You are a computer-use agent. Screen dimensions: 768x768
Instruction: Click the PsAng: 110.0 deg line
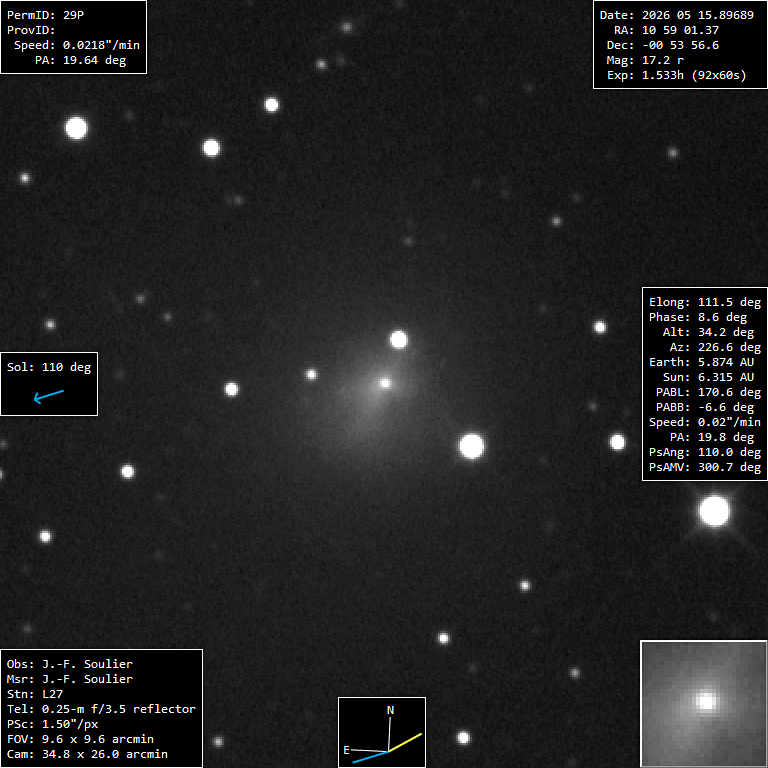705,452
